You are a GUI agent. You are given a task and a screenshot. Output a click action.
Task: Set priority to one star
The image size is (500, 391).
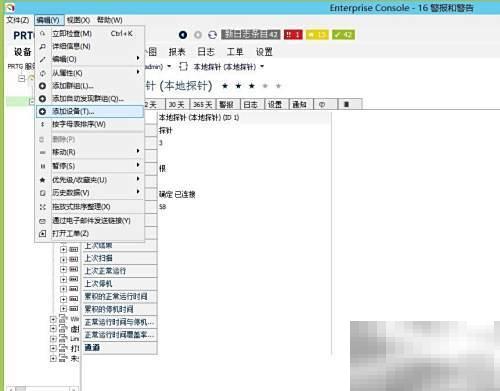coord(225,86)
